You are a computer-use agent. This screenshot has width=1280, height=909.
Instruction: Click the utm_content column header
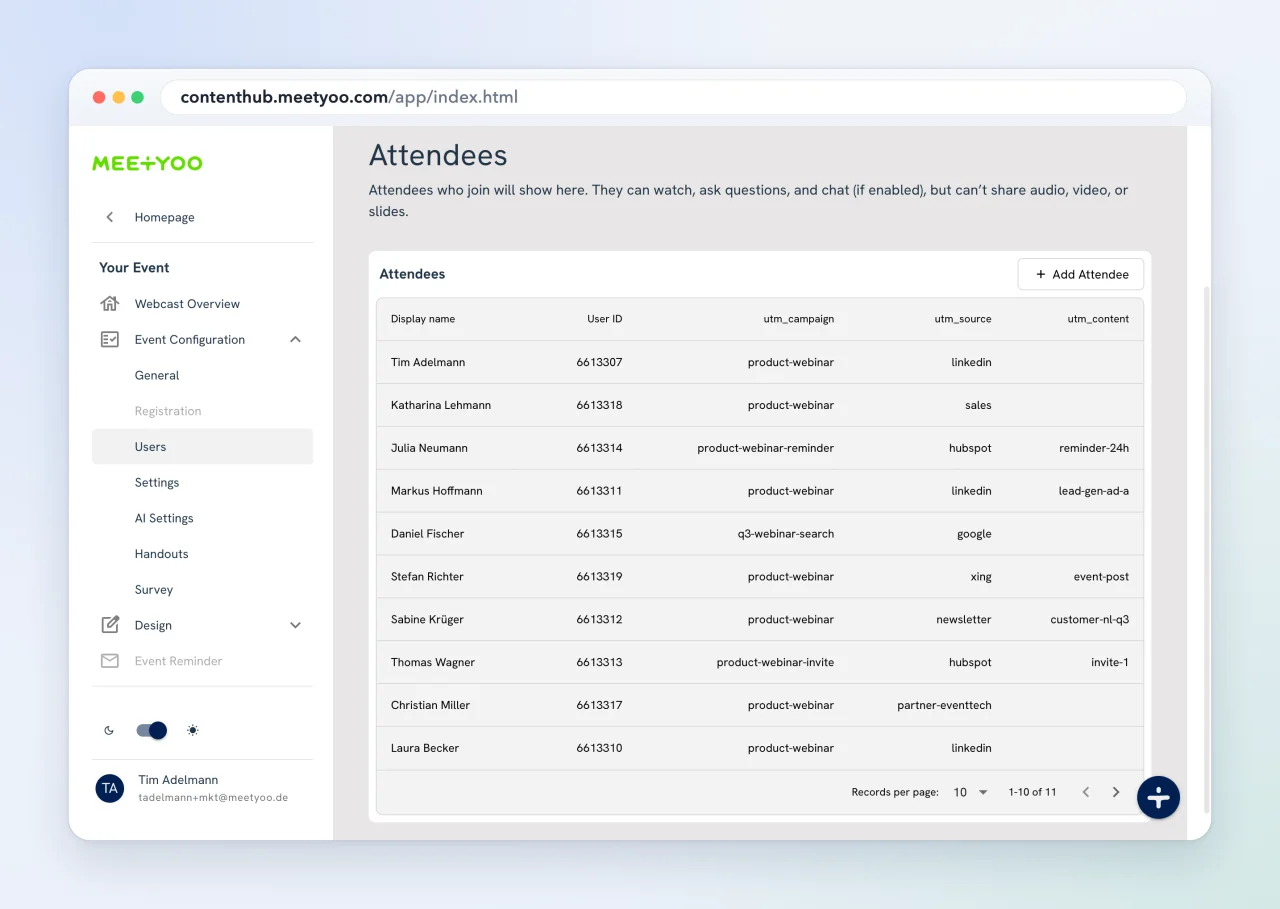point(1098,319)
